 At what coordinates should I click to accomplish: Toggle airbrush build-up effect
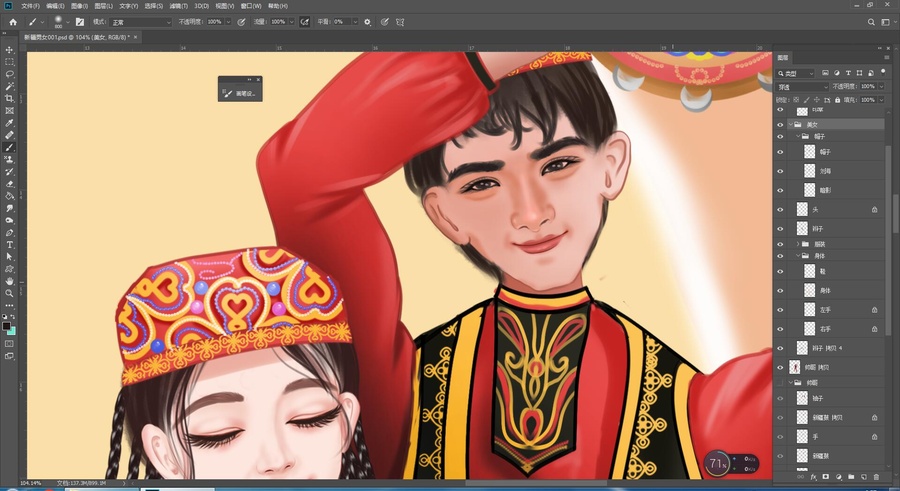click(305, 22)
